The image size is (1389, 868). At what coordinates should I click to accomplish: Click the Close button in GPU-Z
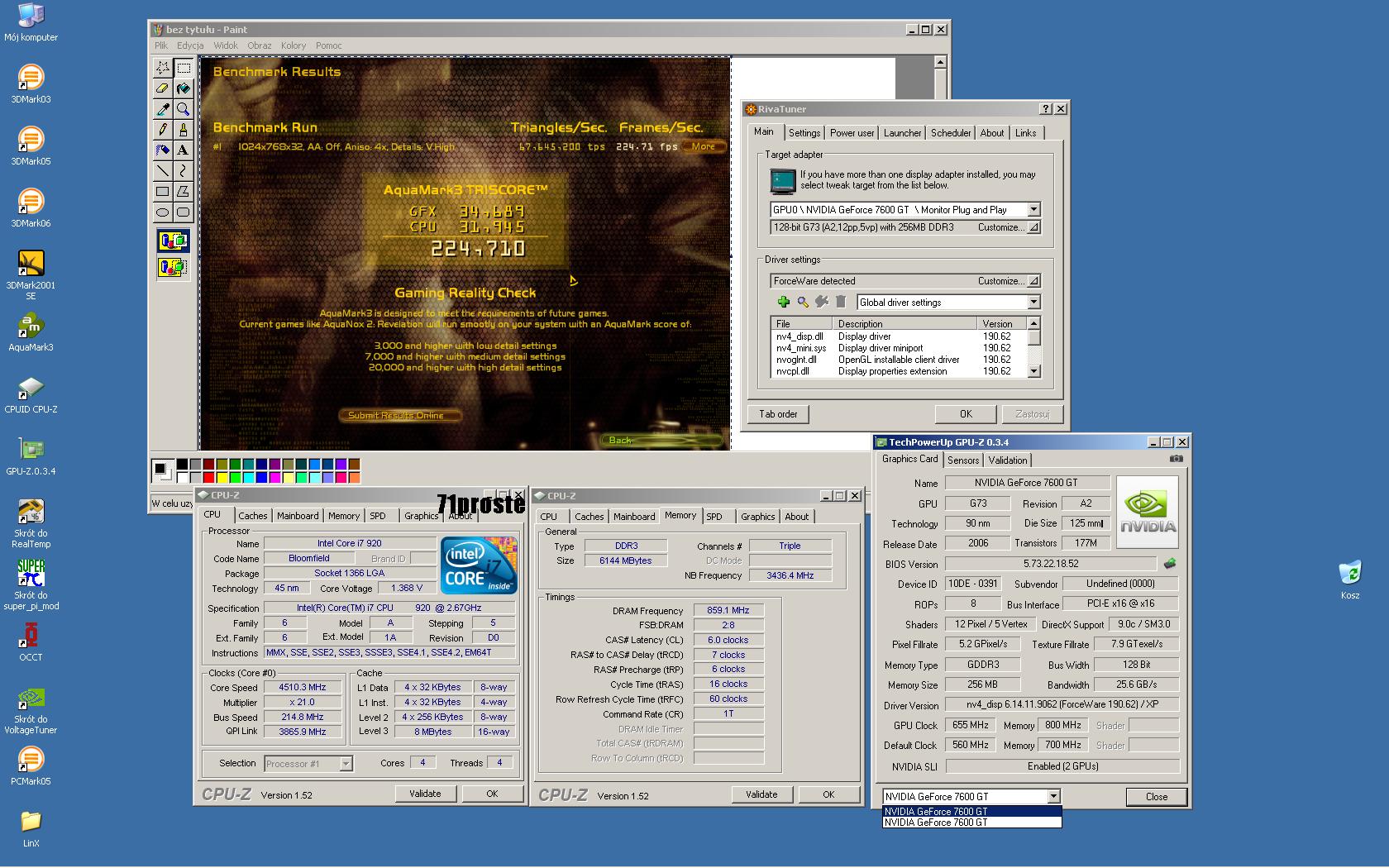(x=1157, y=797)
